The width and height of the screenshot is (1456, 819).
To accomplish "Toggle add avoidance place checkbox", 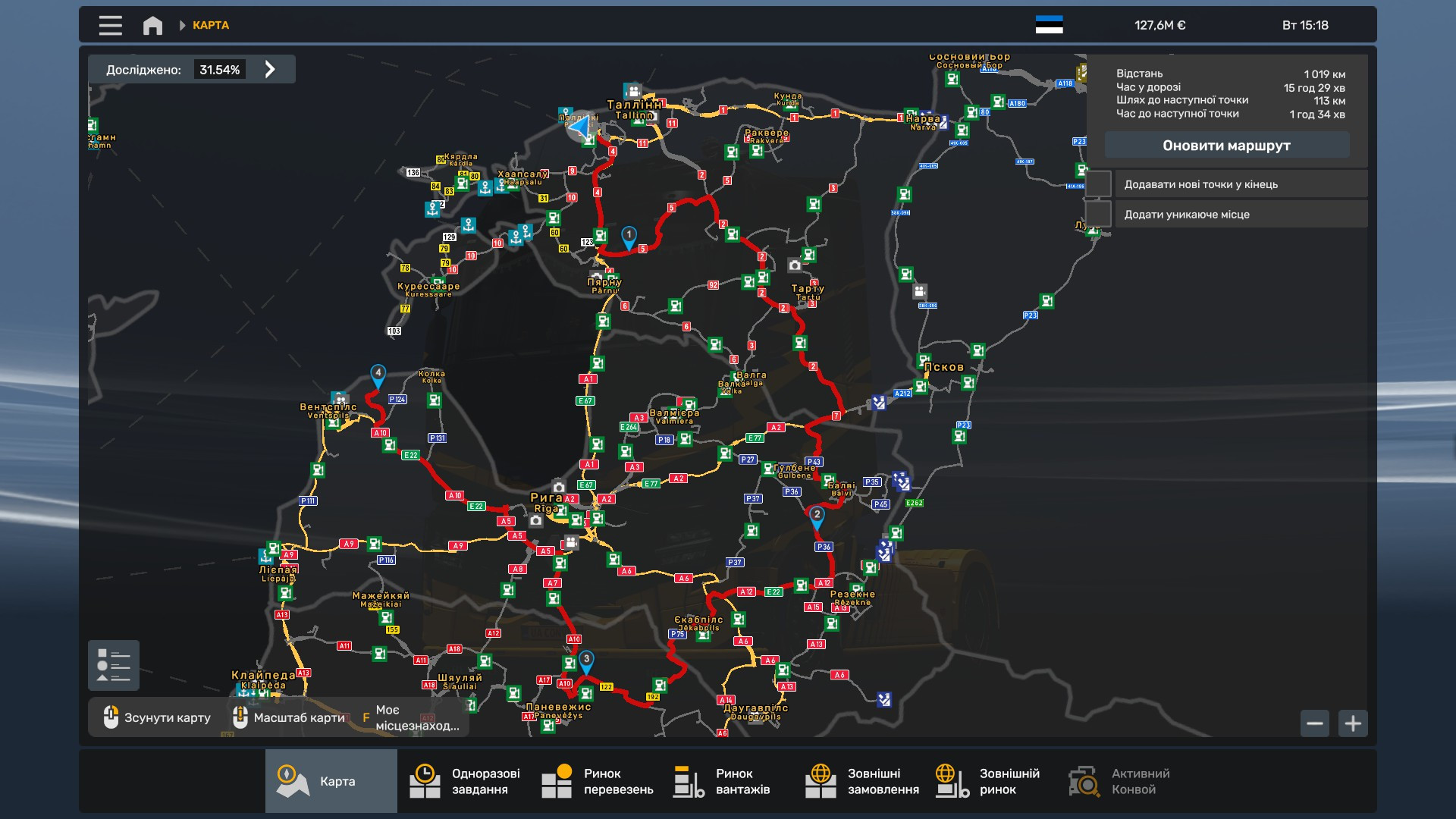I will tap(1099, 215).
